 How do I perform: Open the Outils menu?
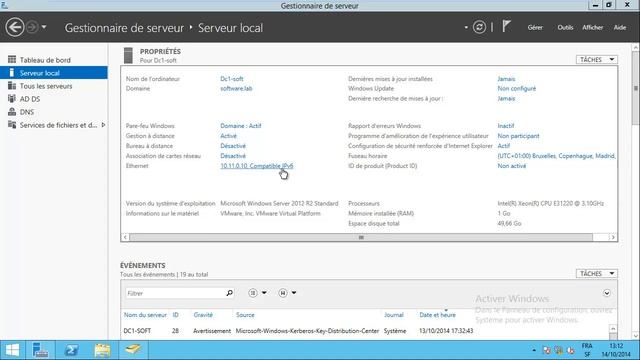565,27
